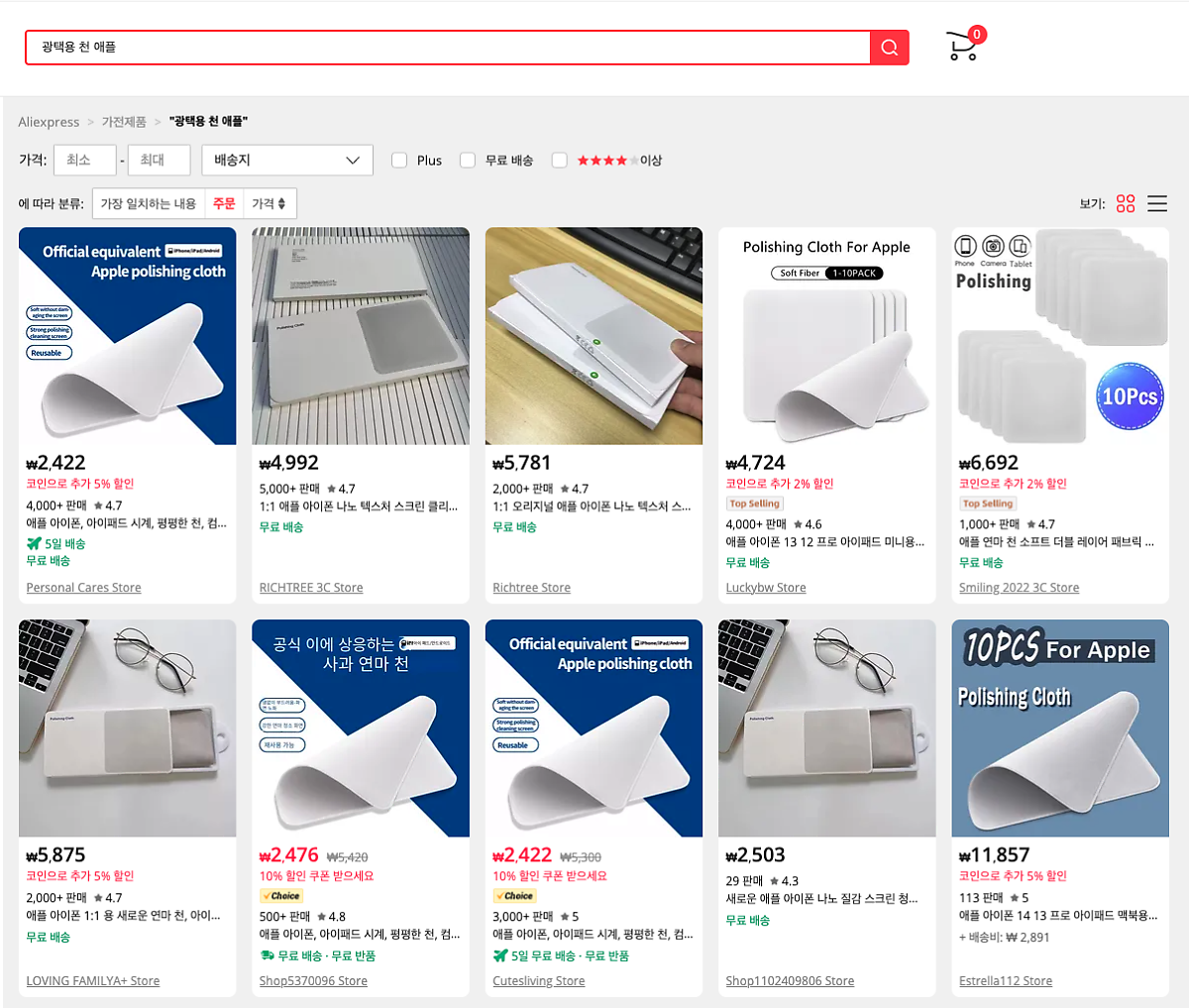
Task: Click Choice badge on ₩2,476 item
Action: (x=280, y=896)
